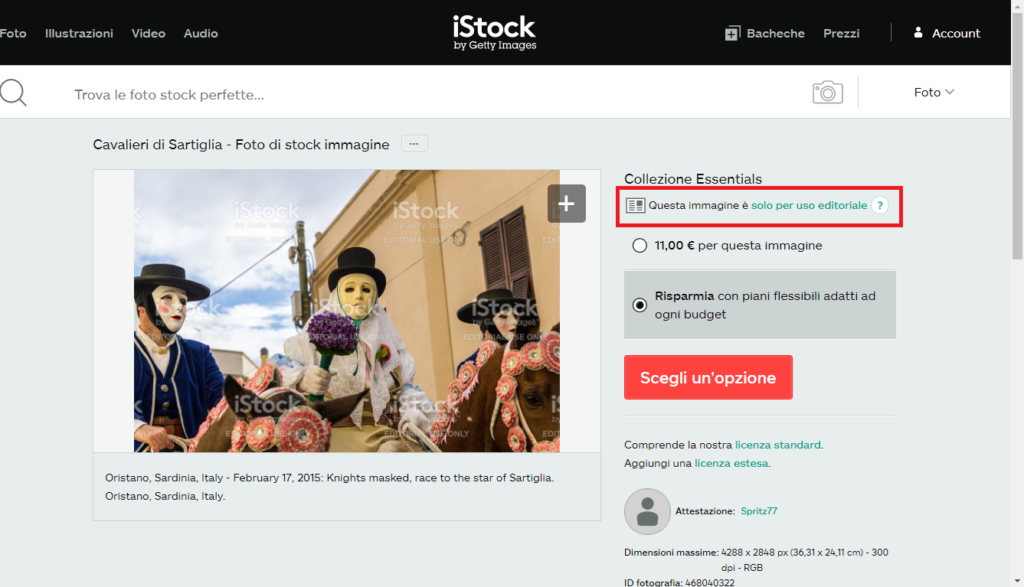Expand the Foto search type dropdown
The height and width of the screenshot is (587, 1024).
tap(934, 92)
